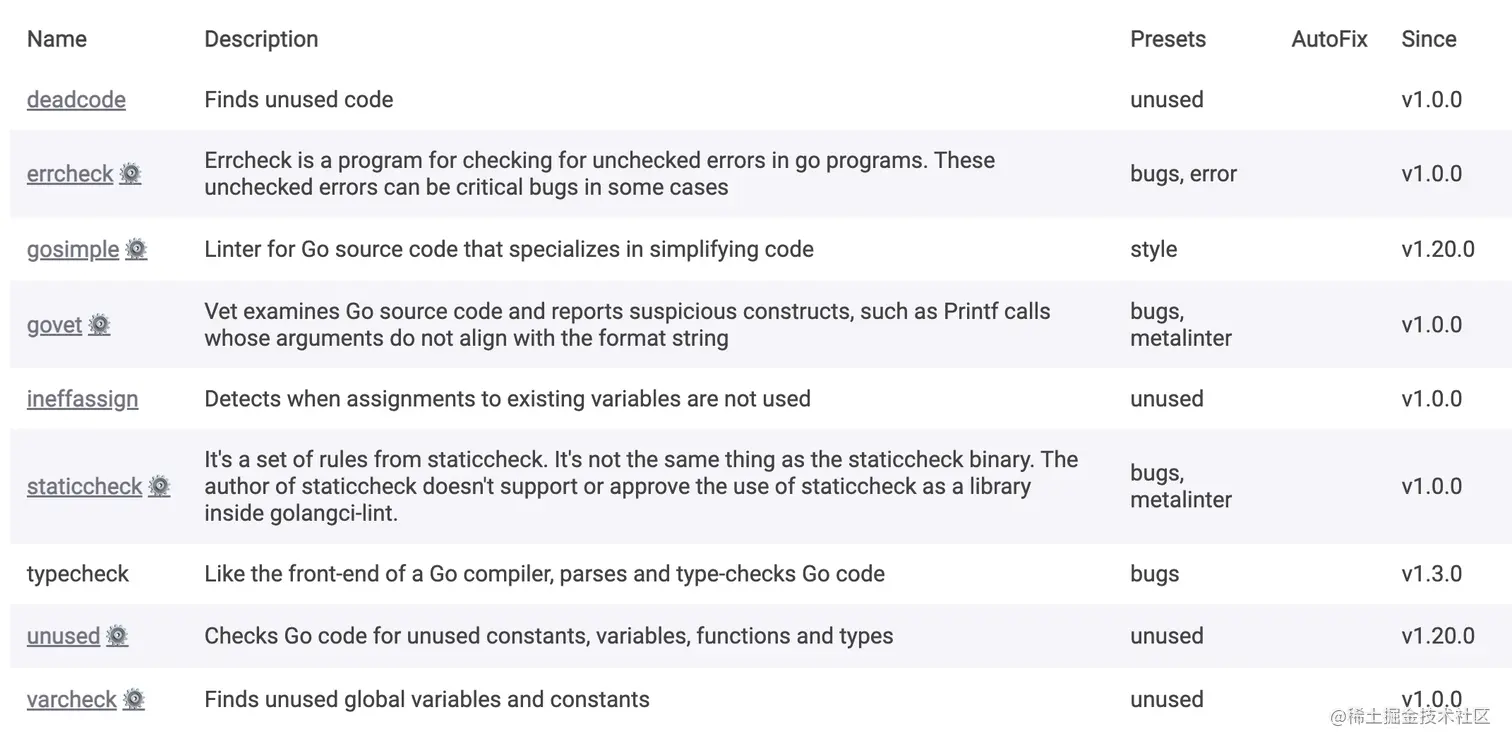This screenshot has width=1512, height=748.
Task: Open the varcheck link
Action: [x=72, y=700]
